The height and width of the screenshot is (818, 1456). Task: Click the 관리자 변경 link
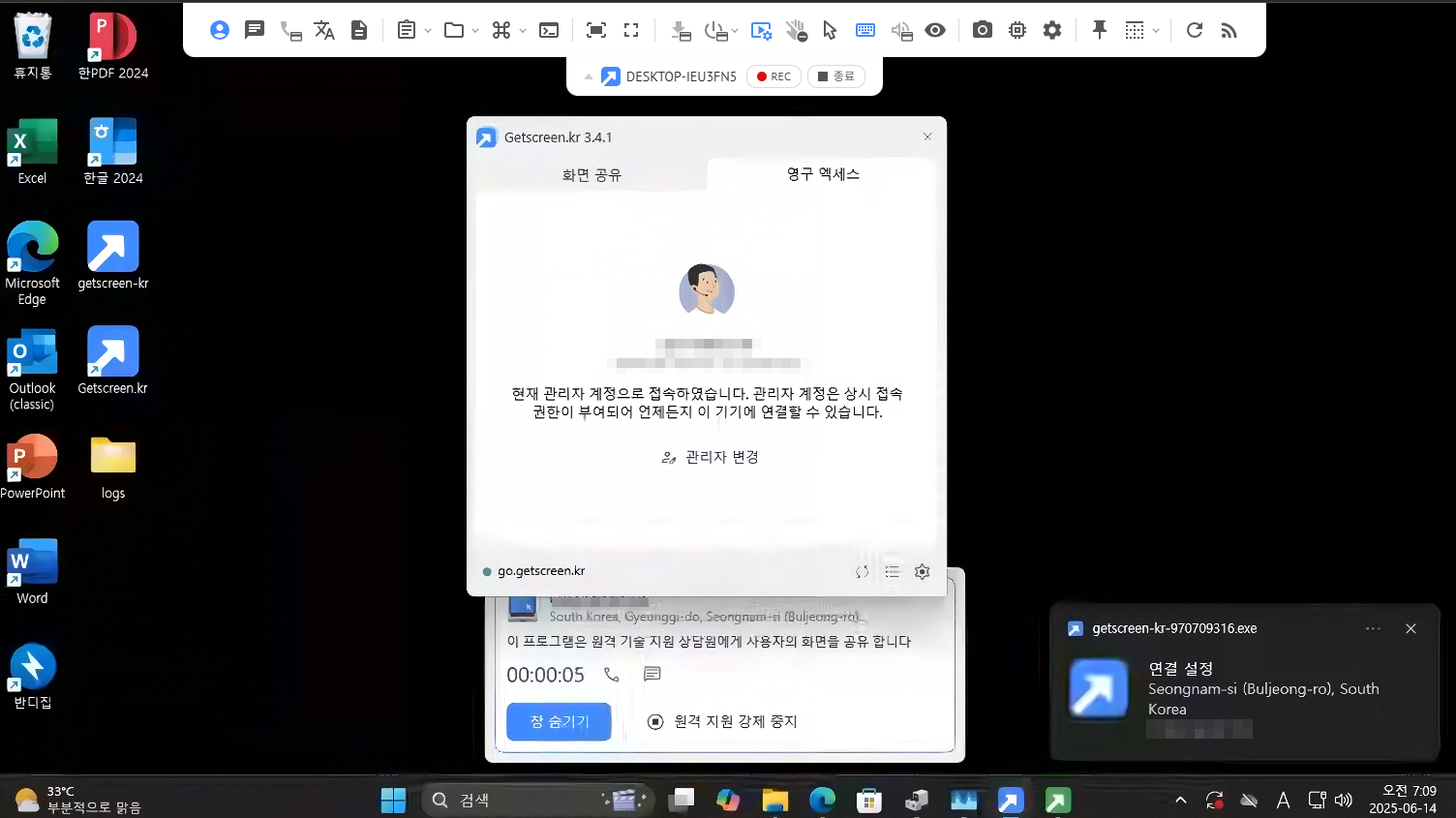tap(710, 457)
